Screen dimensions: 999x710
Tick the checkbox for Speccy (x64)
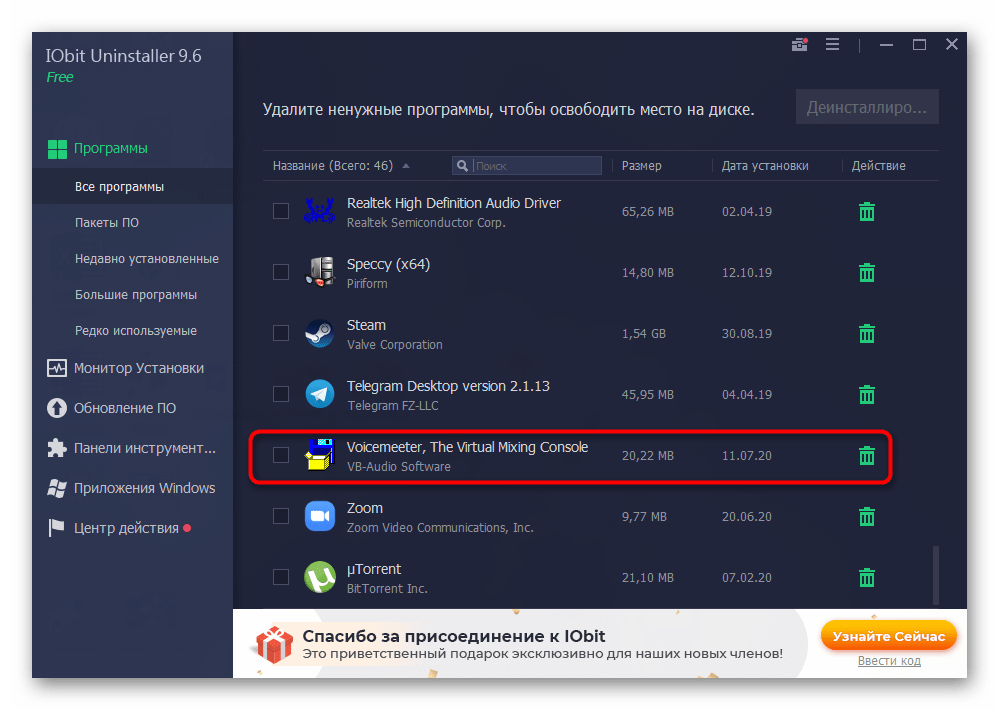281,272
